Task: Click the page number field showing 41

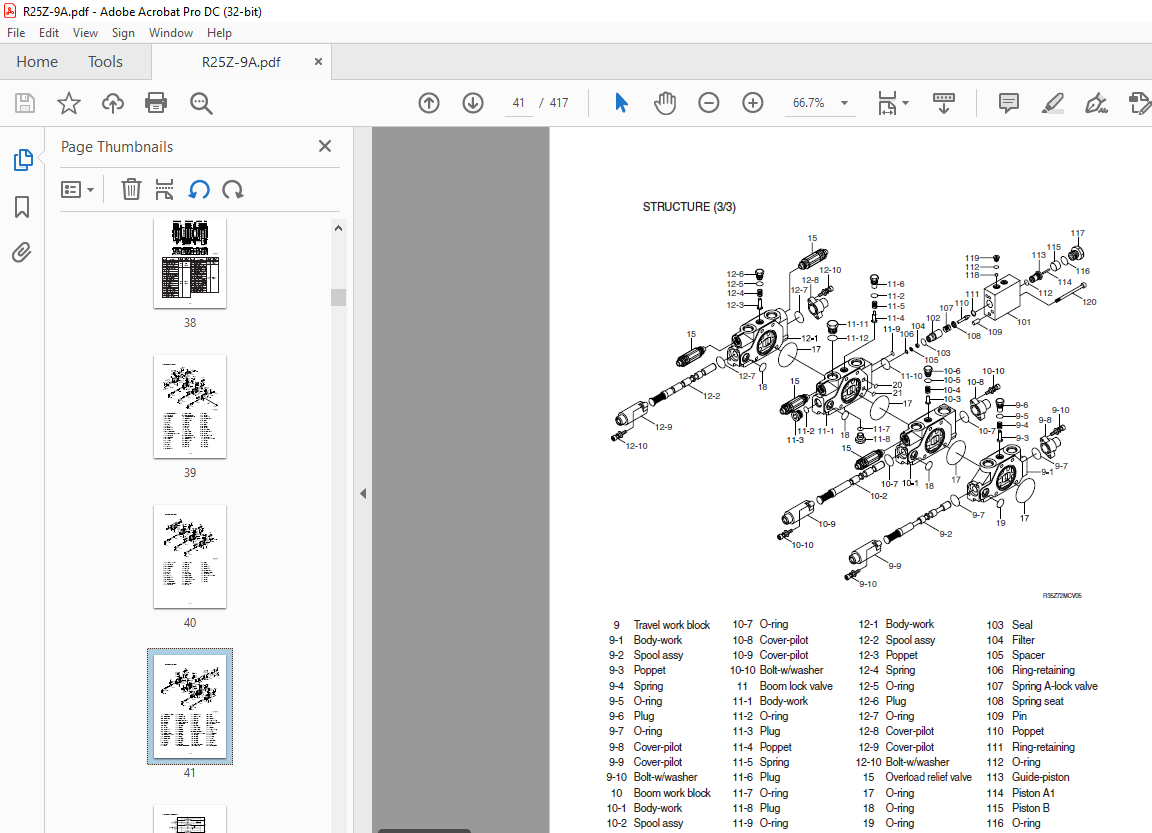Action: (519, 103)
